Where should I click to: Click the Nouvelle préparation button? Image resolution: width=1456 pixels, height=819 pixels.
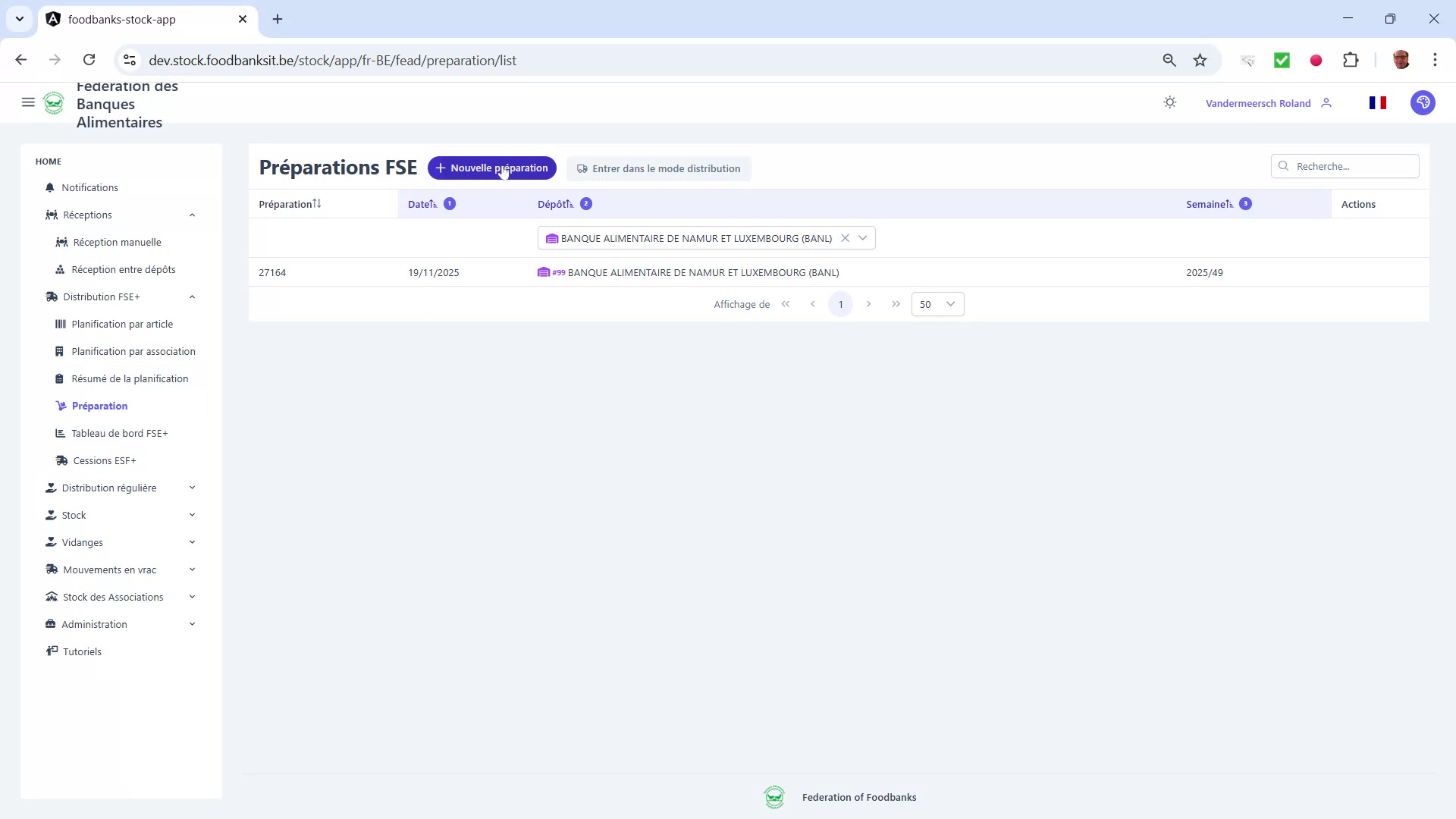click(x=491, y=168)
